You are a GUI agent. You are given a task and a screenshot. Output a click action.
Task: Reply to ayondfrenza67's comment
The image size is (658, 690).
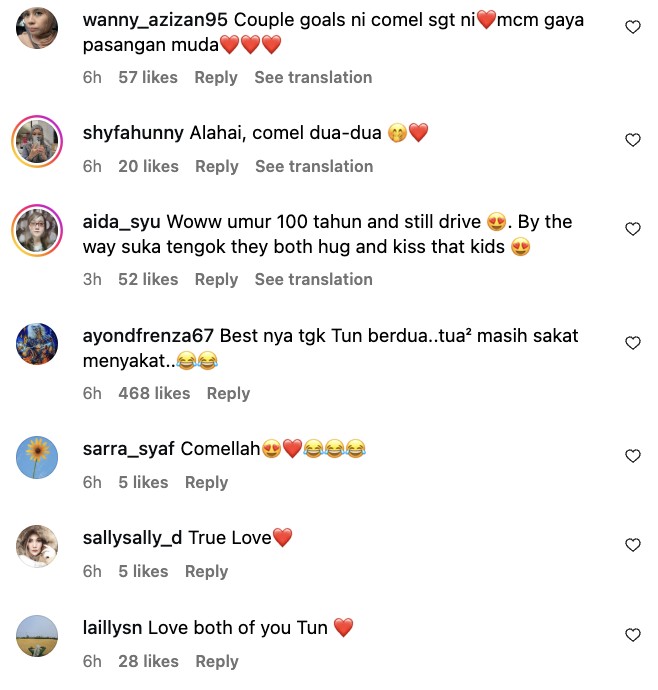[228, 393]
